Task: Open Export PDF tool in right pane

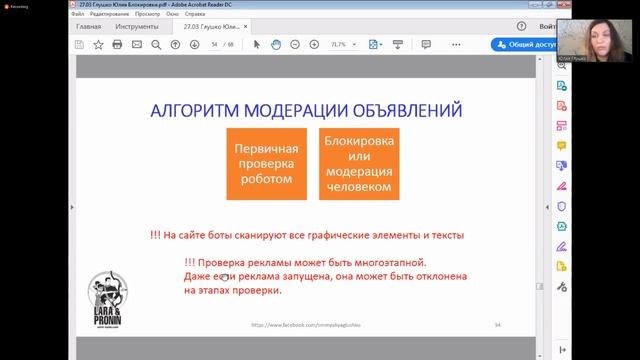Action: click(x=562, y=86)
